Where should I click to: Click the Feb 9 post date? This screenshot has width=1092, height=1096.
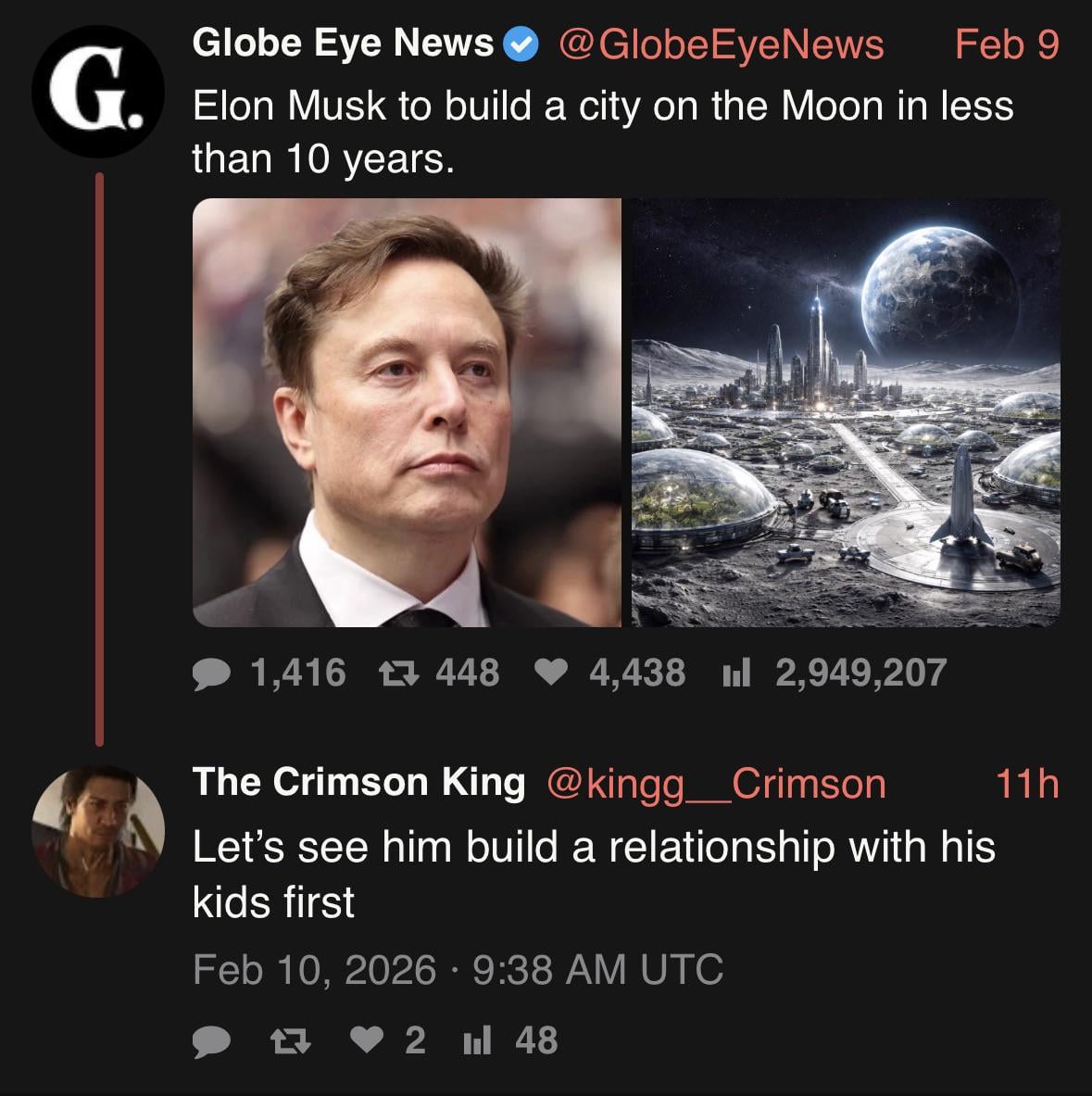click(x=1006, y=44)
